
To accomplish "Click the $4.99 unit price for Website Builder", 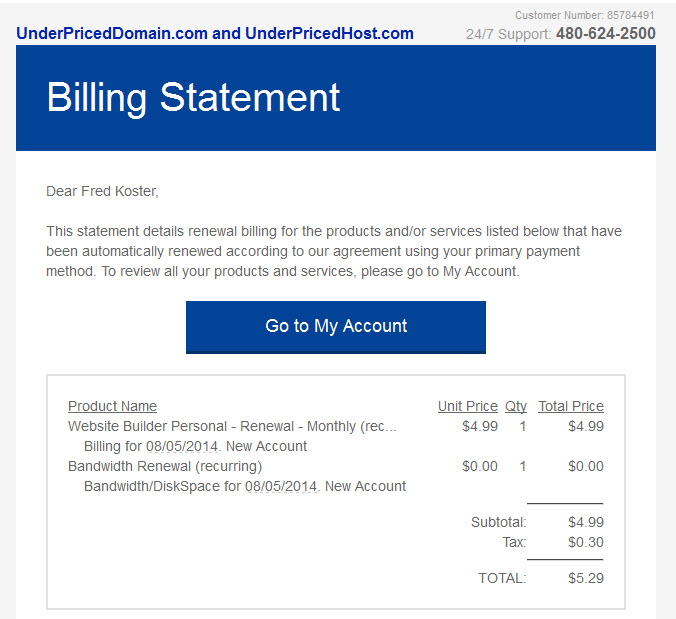I will (480, 426).
